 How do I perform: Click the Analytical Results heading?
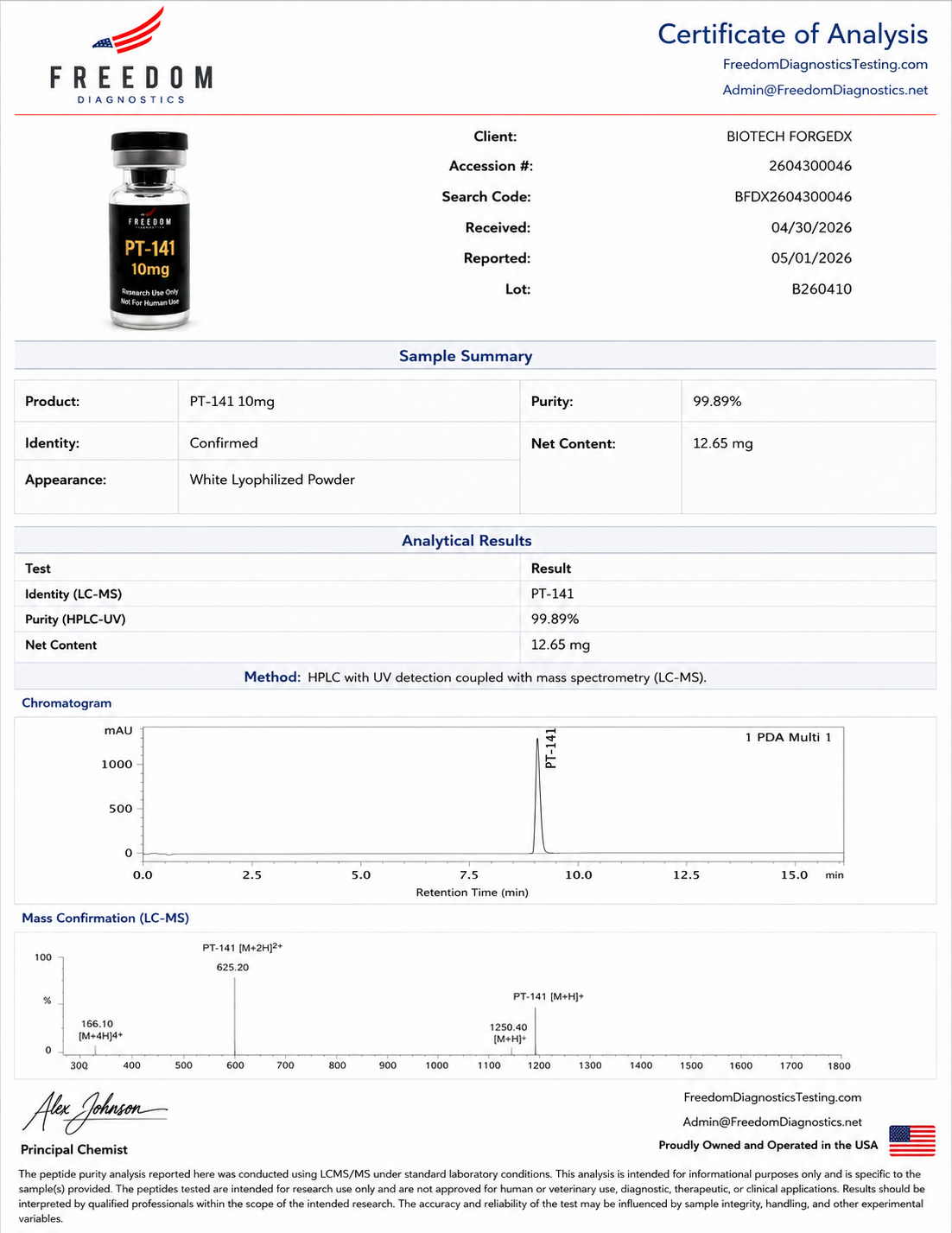tap(466, 541)
